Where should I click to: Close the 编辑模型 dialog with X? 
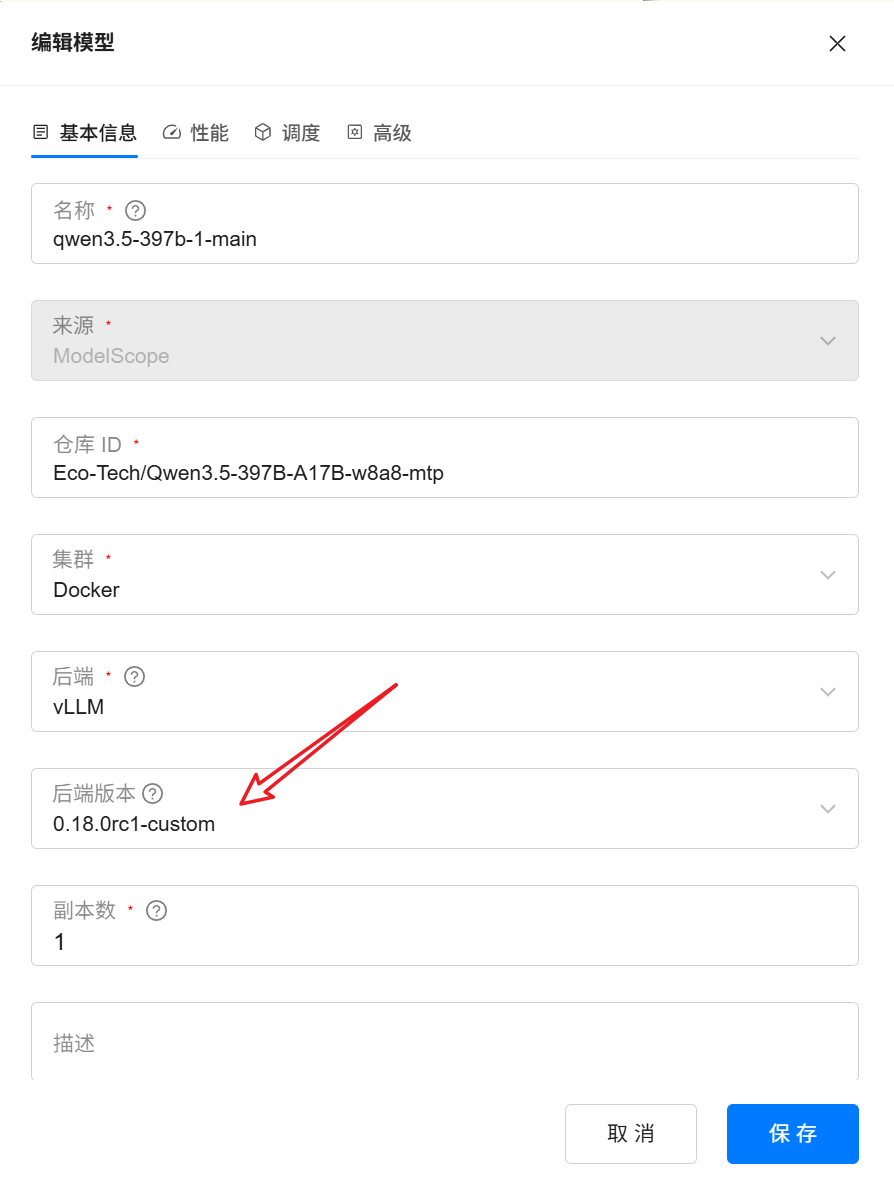click(x=837, y=43)
